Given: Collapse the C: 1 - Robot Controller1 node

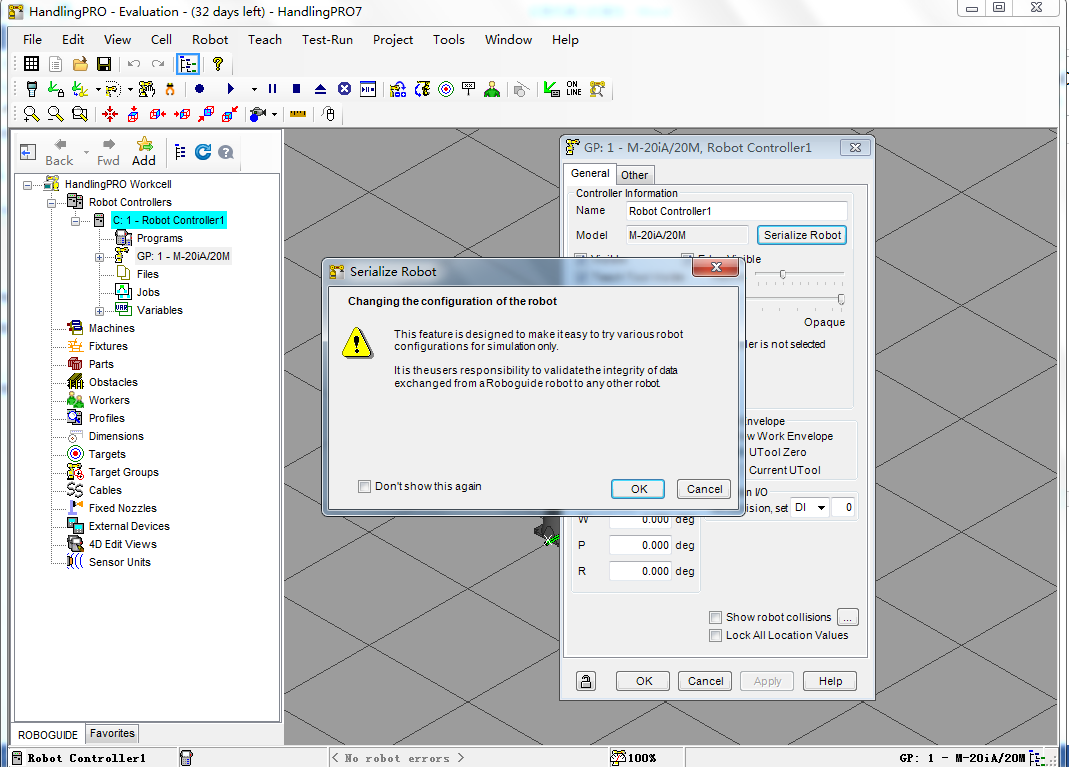Looking at the screenshot, I should [75, 221].
